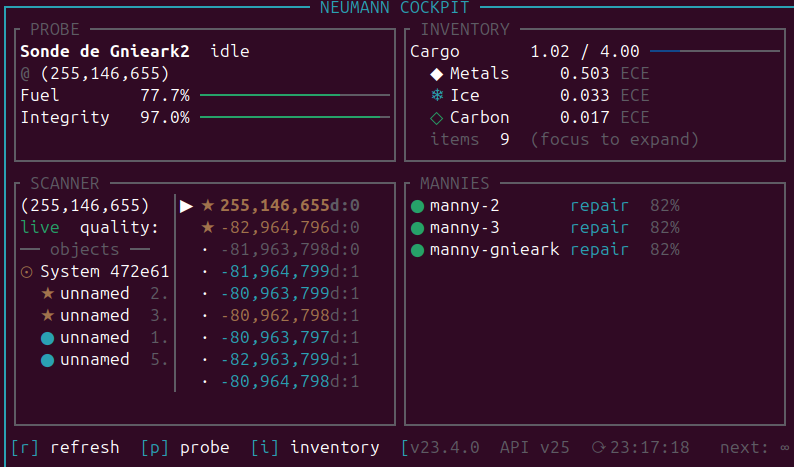Select scanner entry -82,964,796 d:0
The width and height of the screenshot is (794, 467).
click(x=290, y=227)
